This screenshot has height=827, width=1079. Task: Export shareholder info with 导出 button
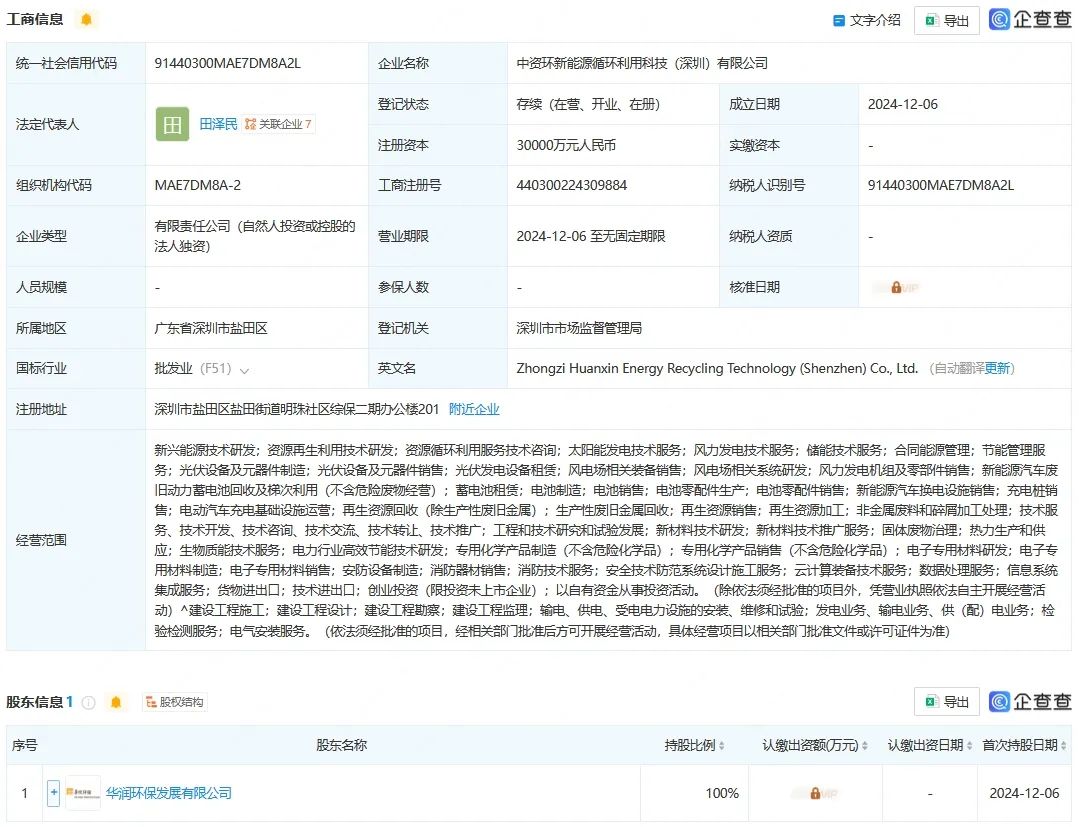946,701
